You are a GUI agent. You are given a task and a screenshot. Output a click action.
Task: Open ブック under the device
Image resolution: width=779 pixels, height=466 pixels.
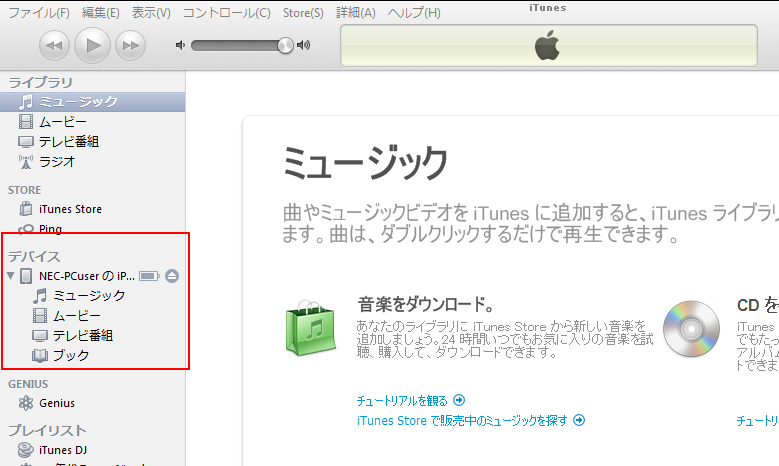point(71,355)
